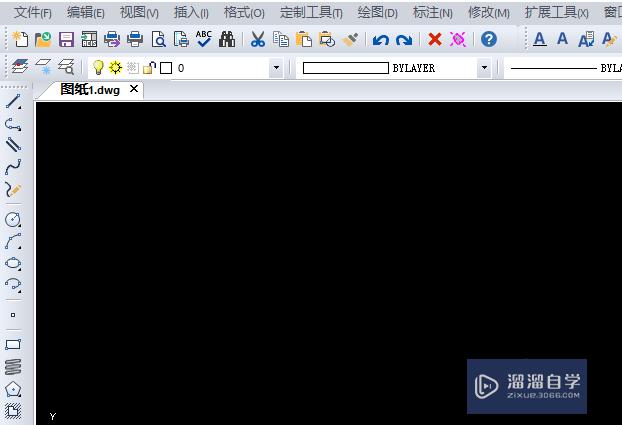The image size is (622, 425).
Task: Toggle layer freeze sun icon
Action: pyautogui.click(x=115, y=67)
